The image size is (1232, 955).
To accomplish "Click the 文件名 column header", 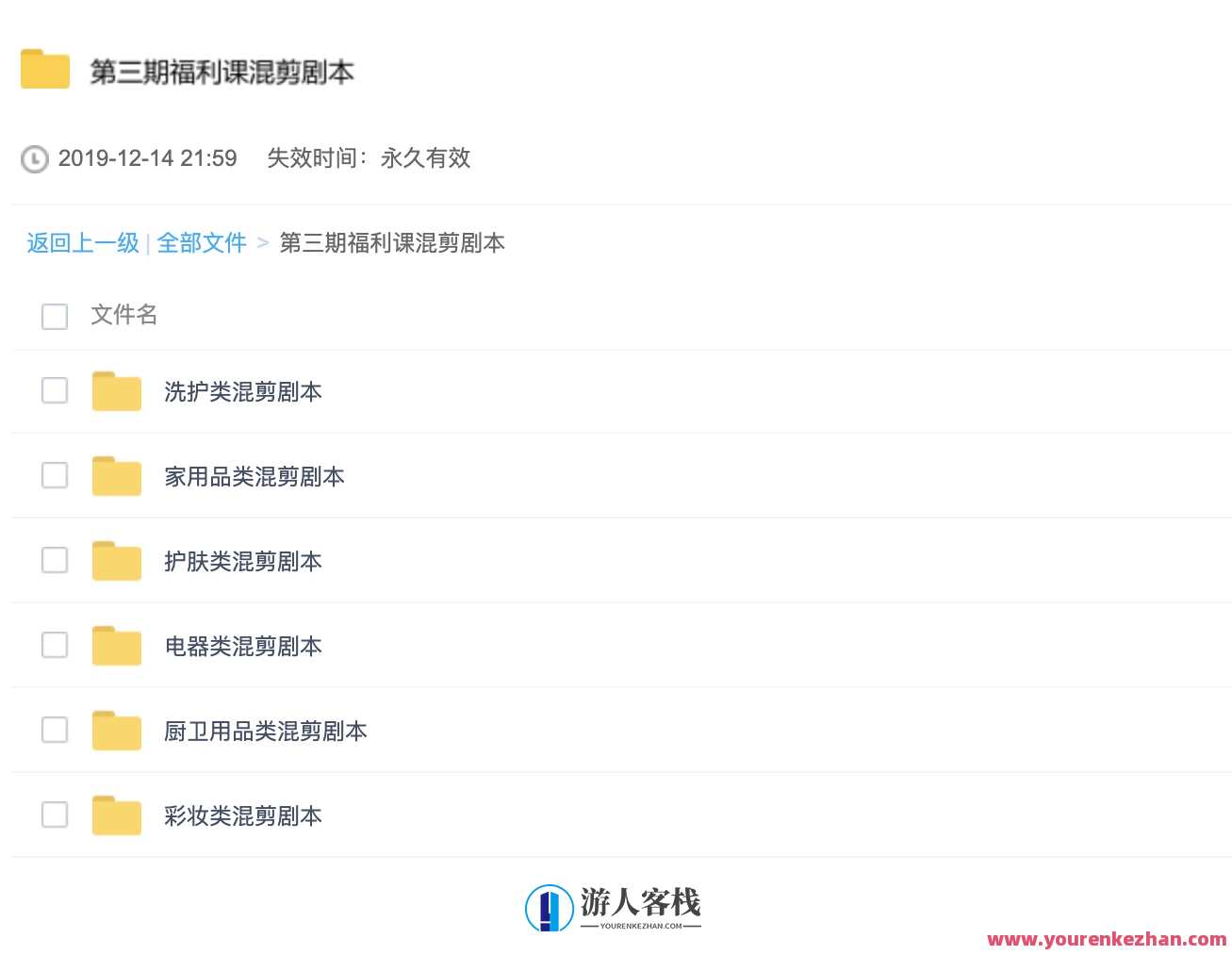I will point(123,315).
